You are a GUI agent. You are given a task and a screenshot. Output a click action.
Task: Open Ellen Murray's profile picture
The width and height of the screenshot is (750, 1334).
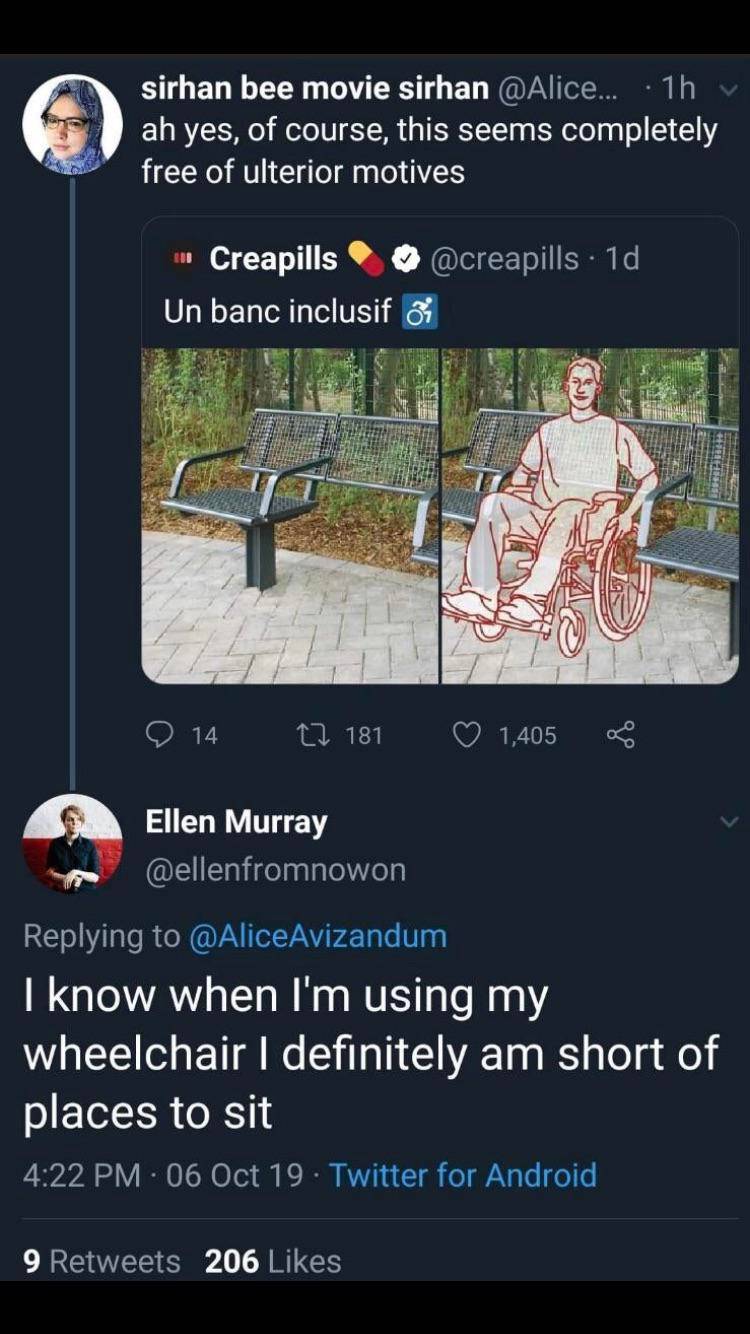pyautogui.click(x=72, y=842)
